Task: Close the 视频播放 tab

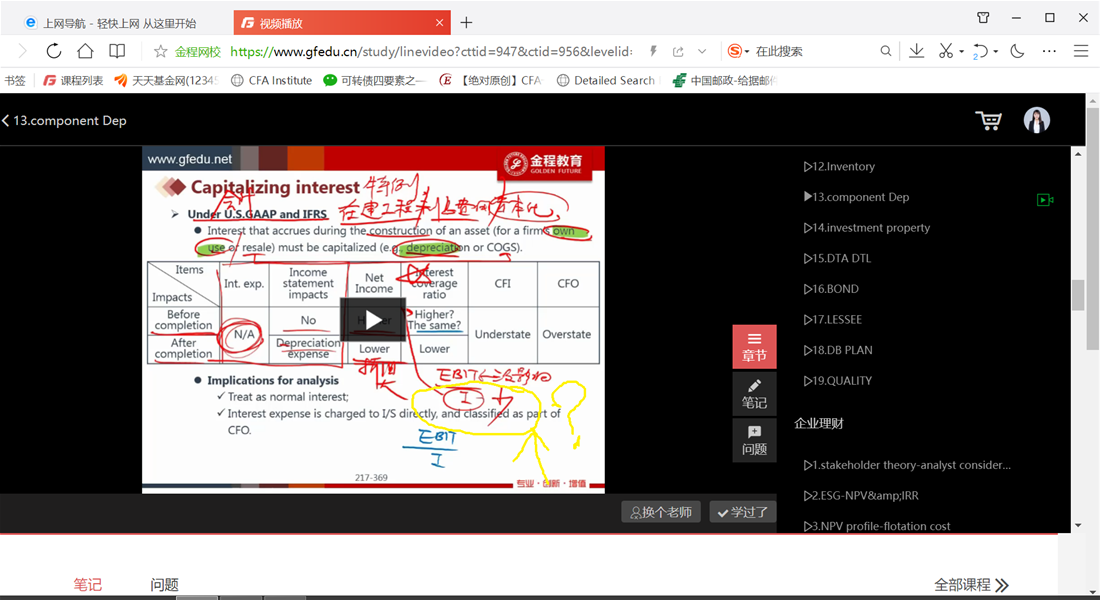Action: (439, 22)
